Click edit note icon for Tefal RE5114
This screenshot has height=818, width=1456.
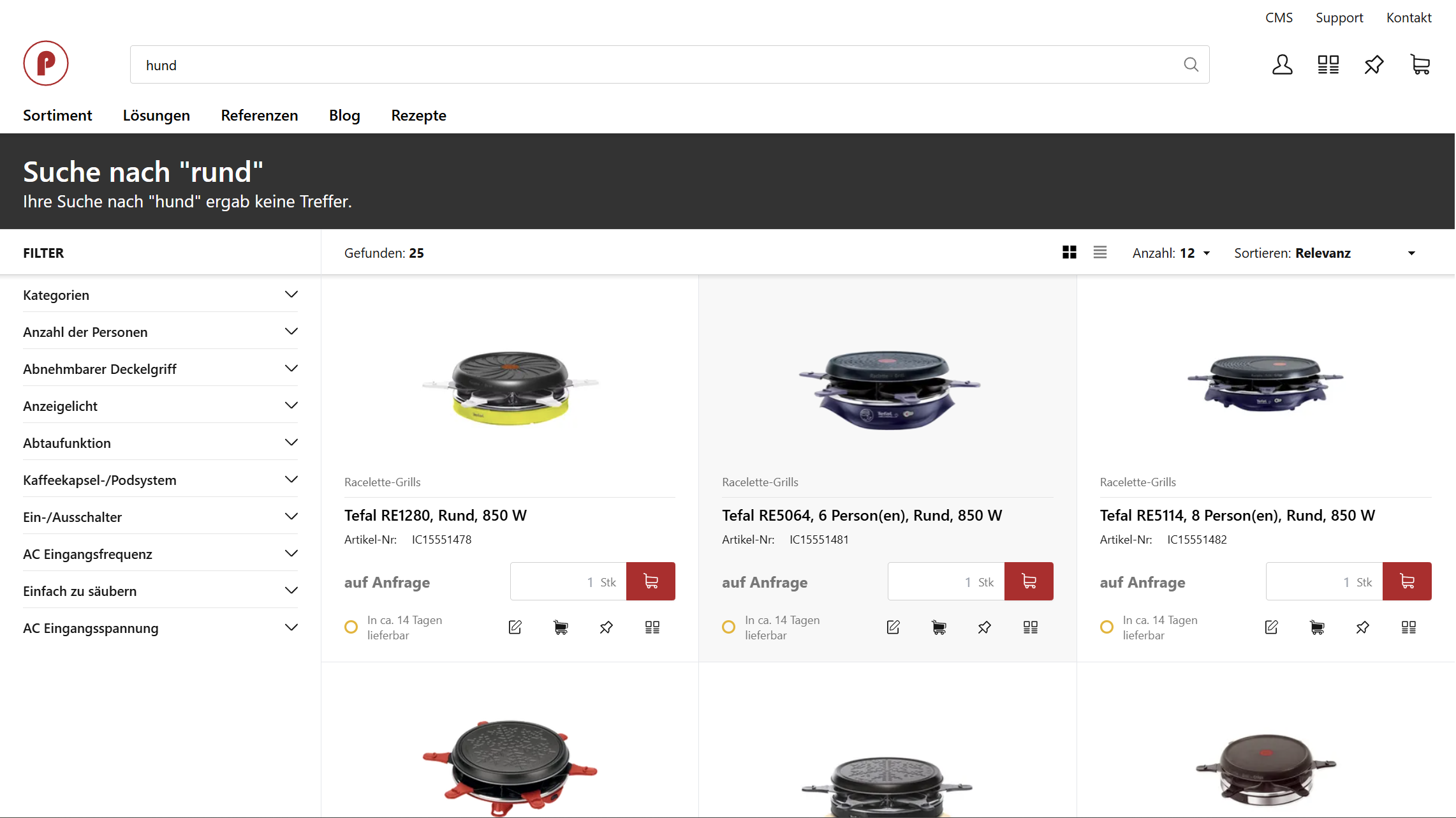[x=1272, y=627]
